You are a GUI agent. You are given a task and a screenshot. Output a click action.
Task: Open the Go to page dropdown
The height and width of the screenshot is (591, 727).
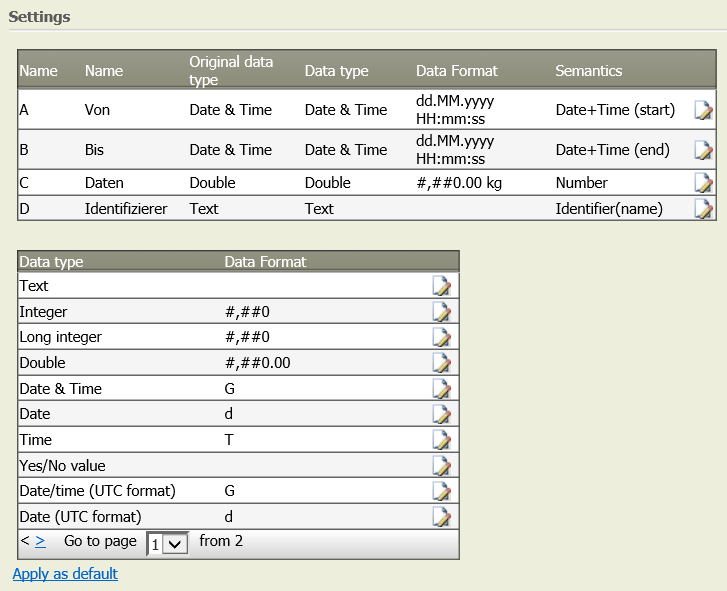[167, 543]
